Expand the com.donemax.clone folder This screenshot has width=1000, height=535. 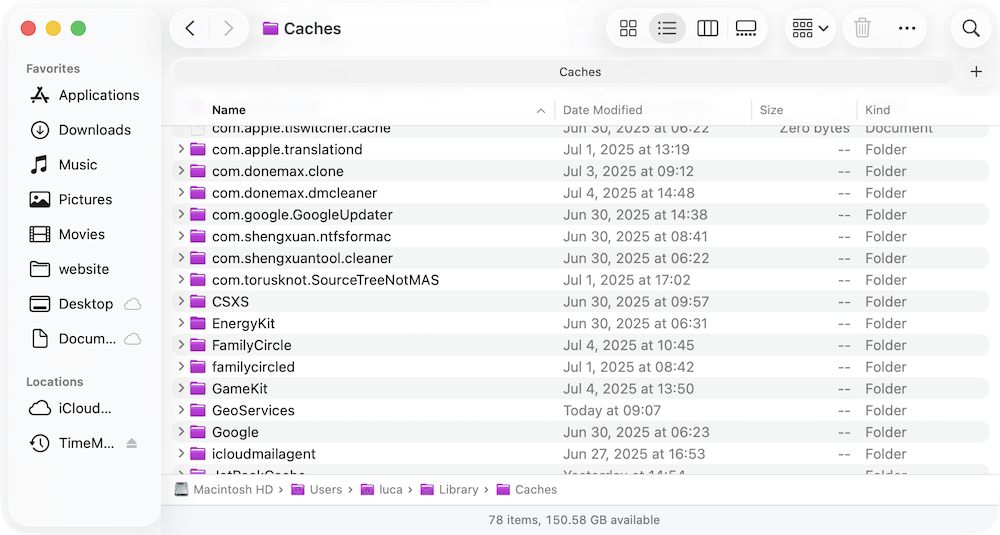(x=181, y=171)
